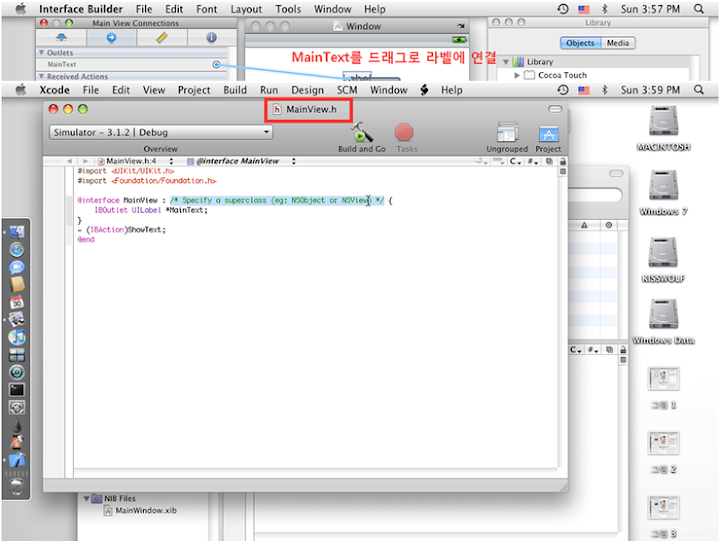Open the Xcode File menu
This screenshot has height=541, width=720.
[x=90, y=90]
